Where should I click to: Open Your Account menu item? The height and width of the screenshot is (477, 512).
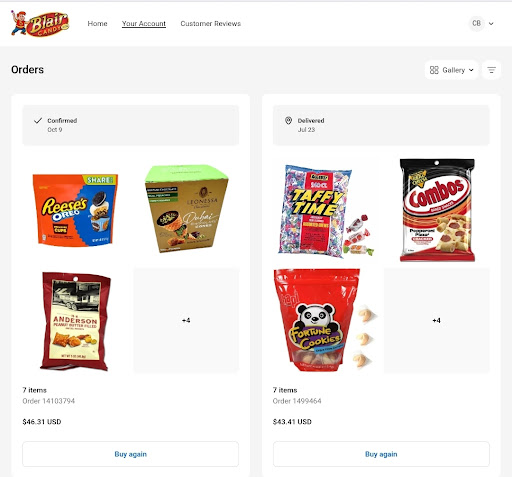coord(144,24)
